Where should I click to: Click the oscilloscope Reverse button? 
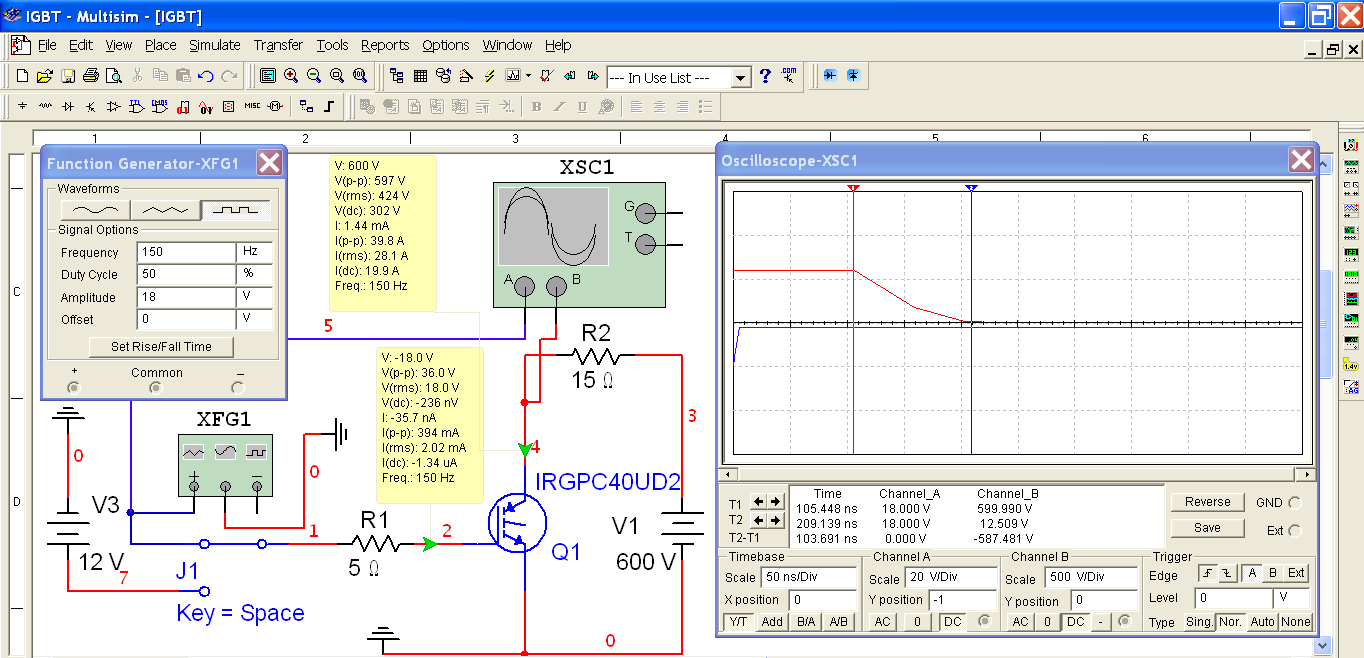click(1207, 502)
